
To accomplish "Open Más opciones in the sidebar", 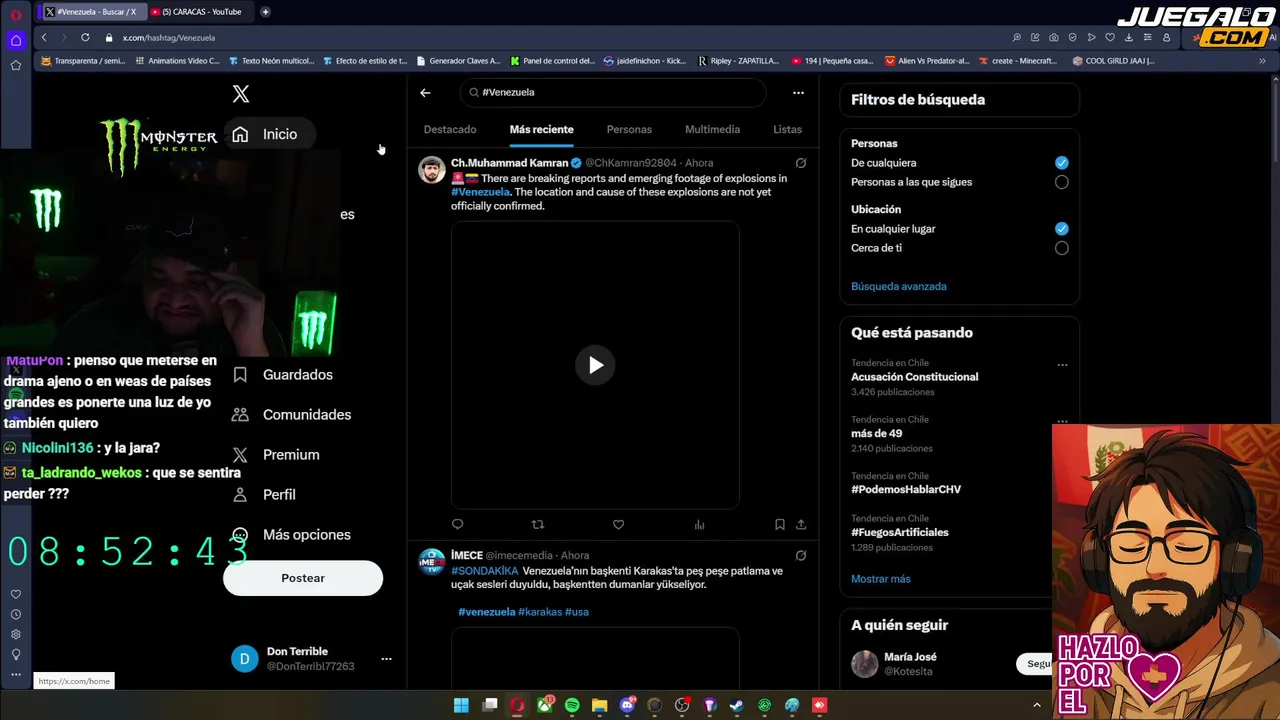I will click(x=290, y=535).
